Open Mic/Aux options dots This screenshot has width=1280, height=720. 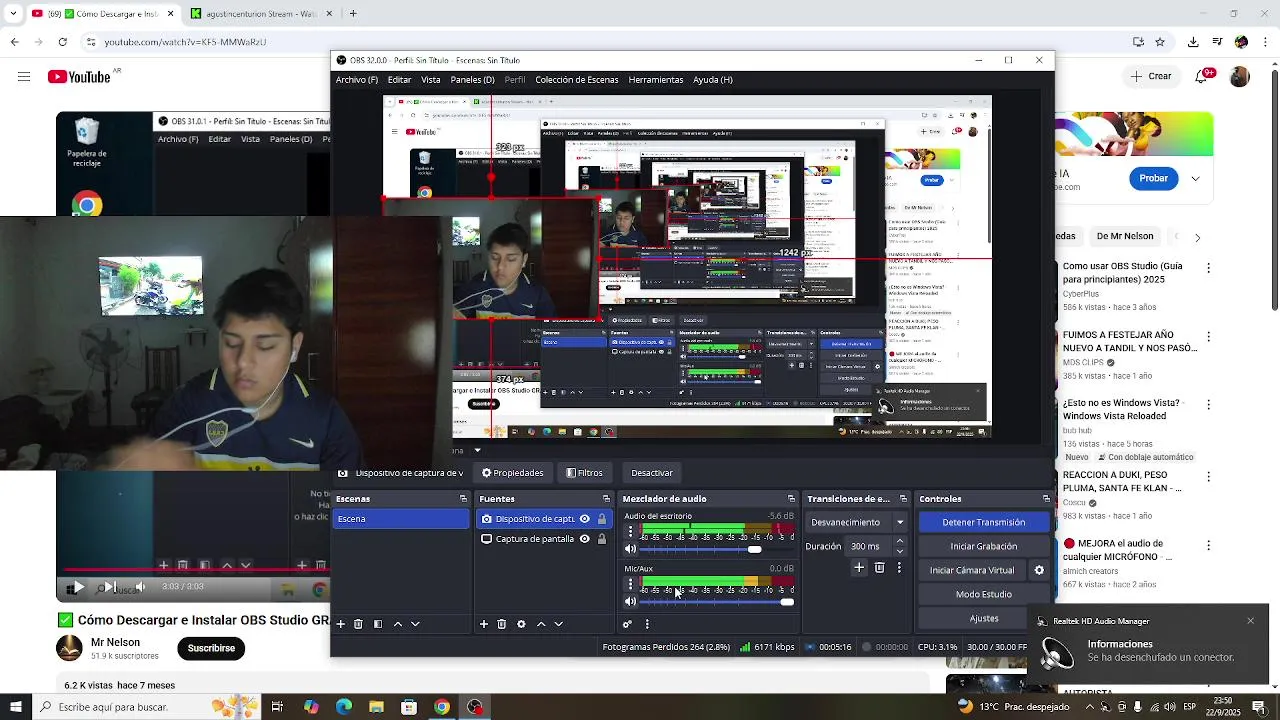[630, 584]
